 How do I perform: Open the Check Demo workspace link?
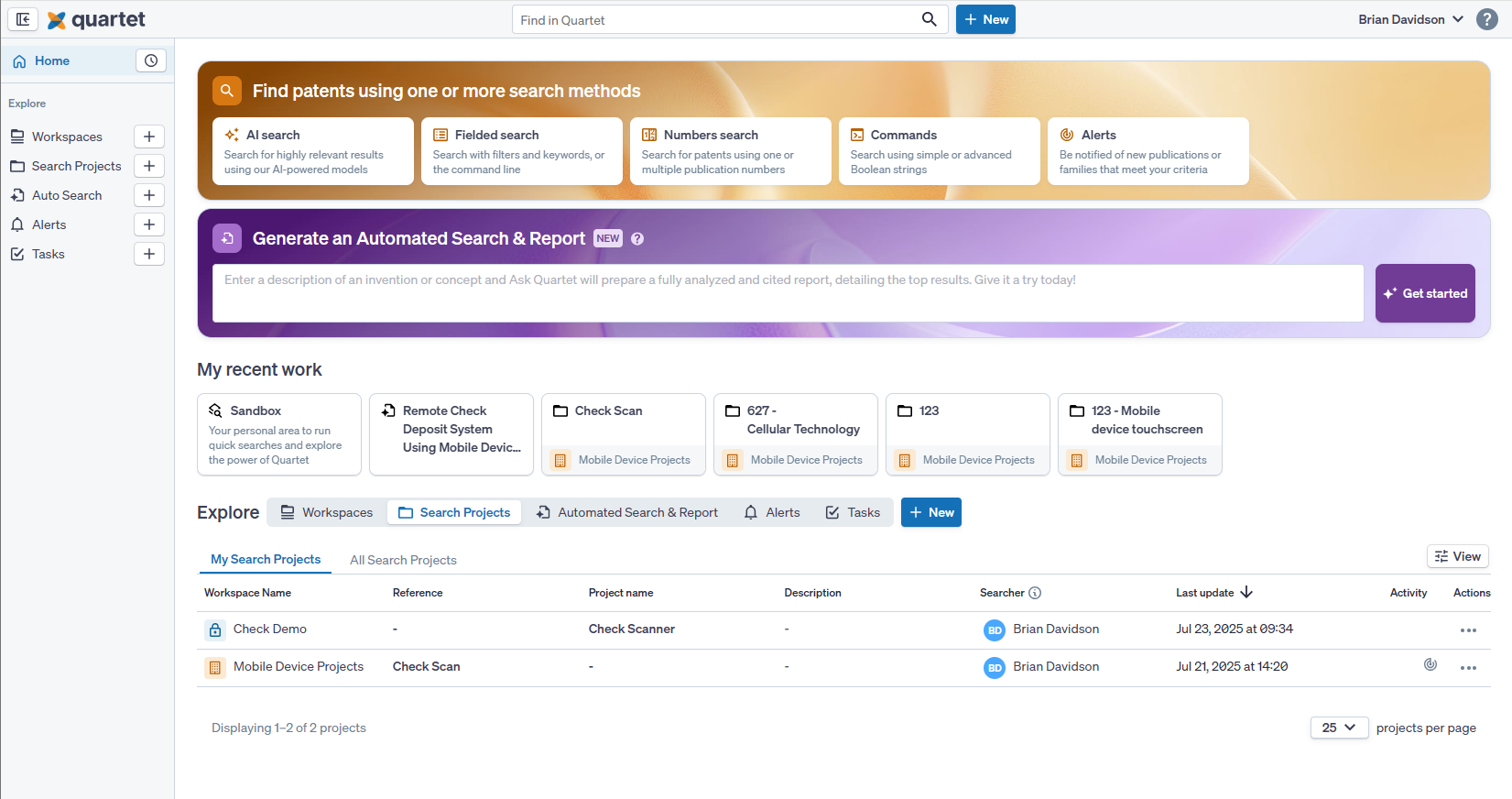[270, 629]
